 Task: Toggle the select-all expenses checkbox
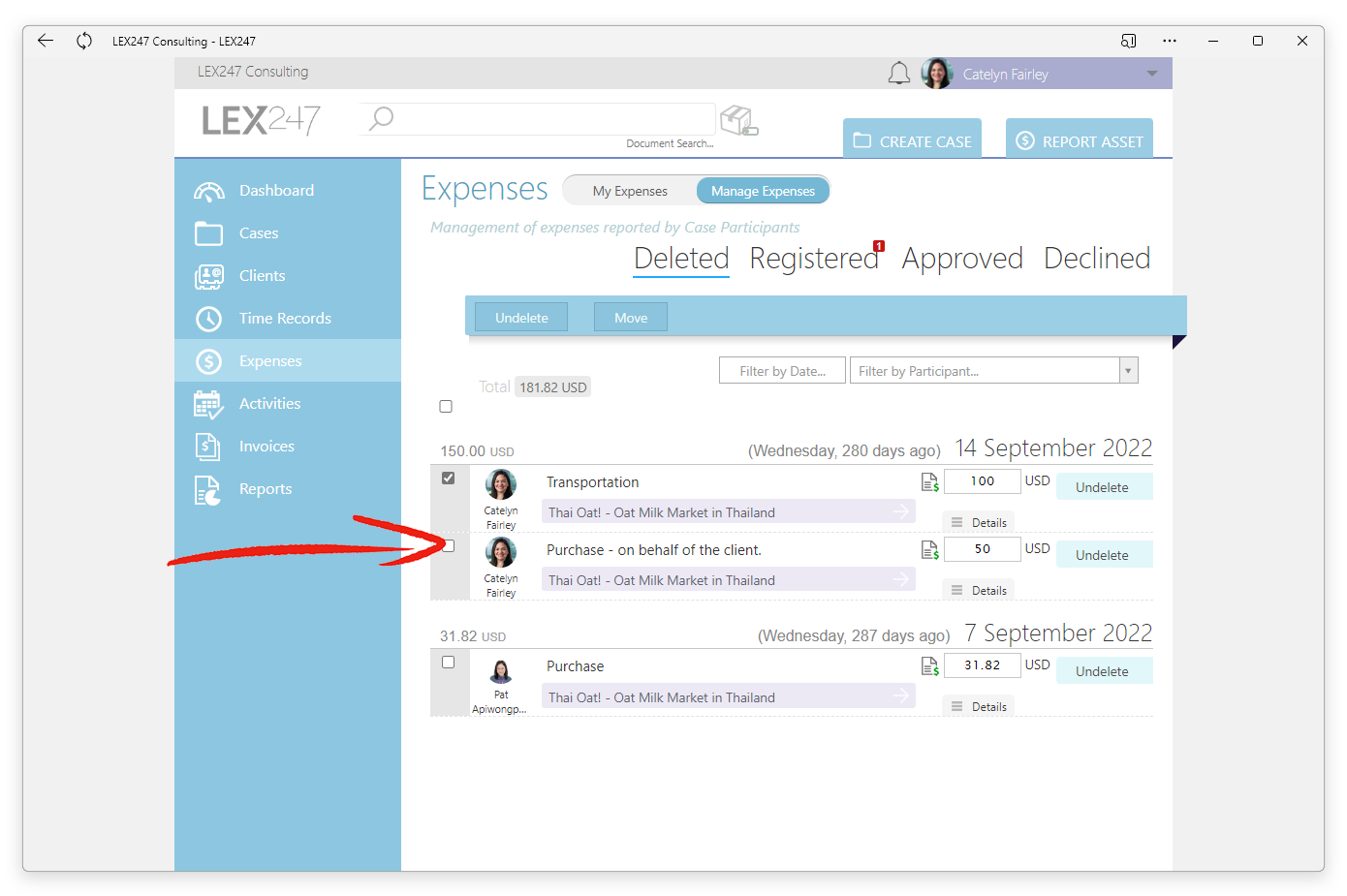(446, 407)
